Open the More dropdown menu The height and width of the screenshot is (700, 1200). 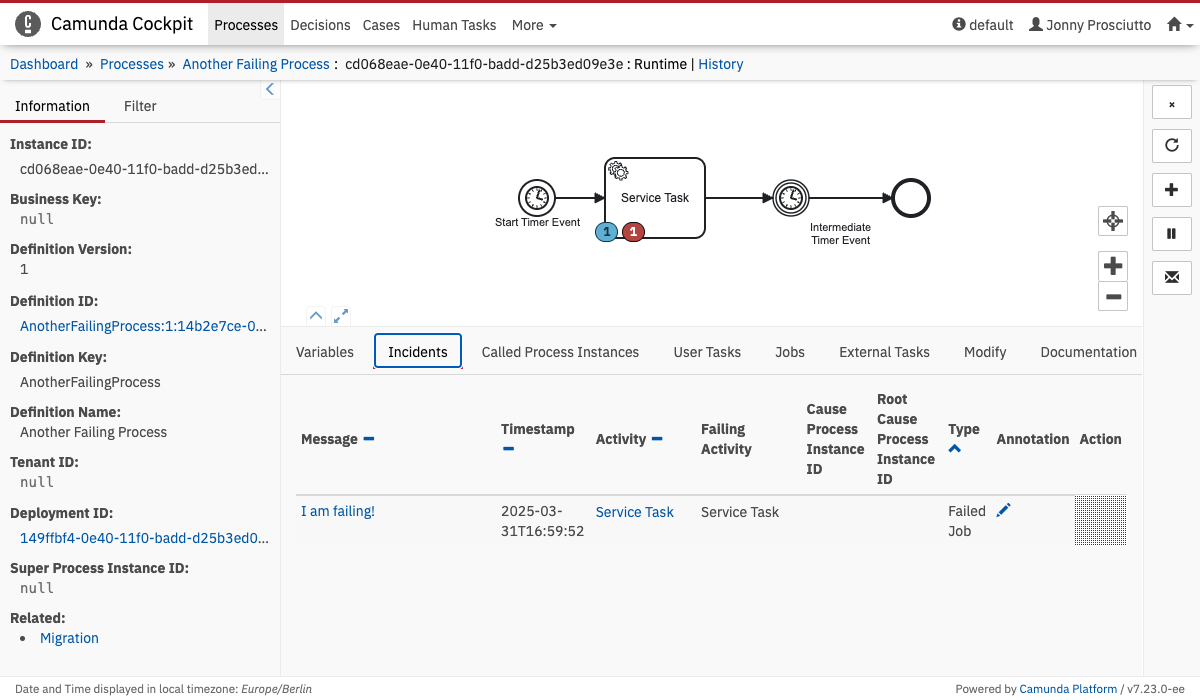[x=534, y=25]
